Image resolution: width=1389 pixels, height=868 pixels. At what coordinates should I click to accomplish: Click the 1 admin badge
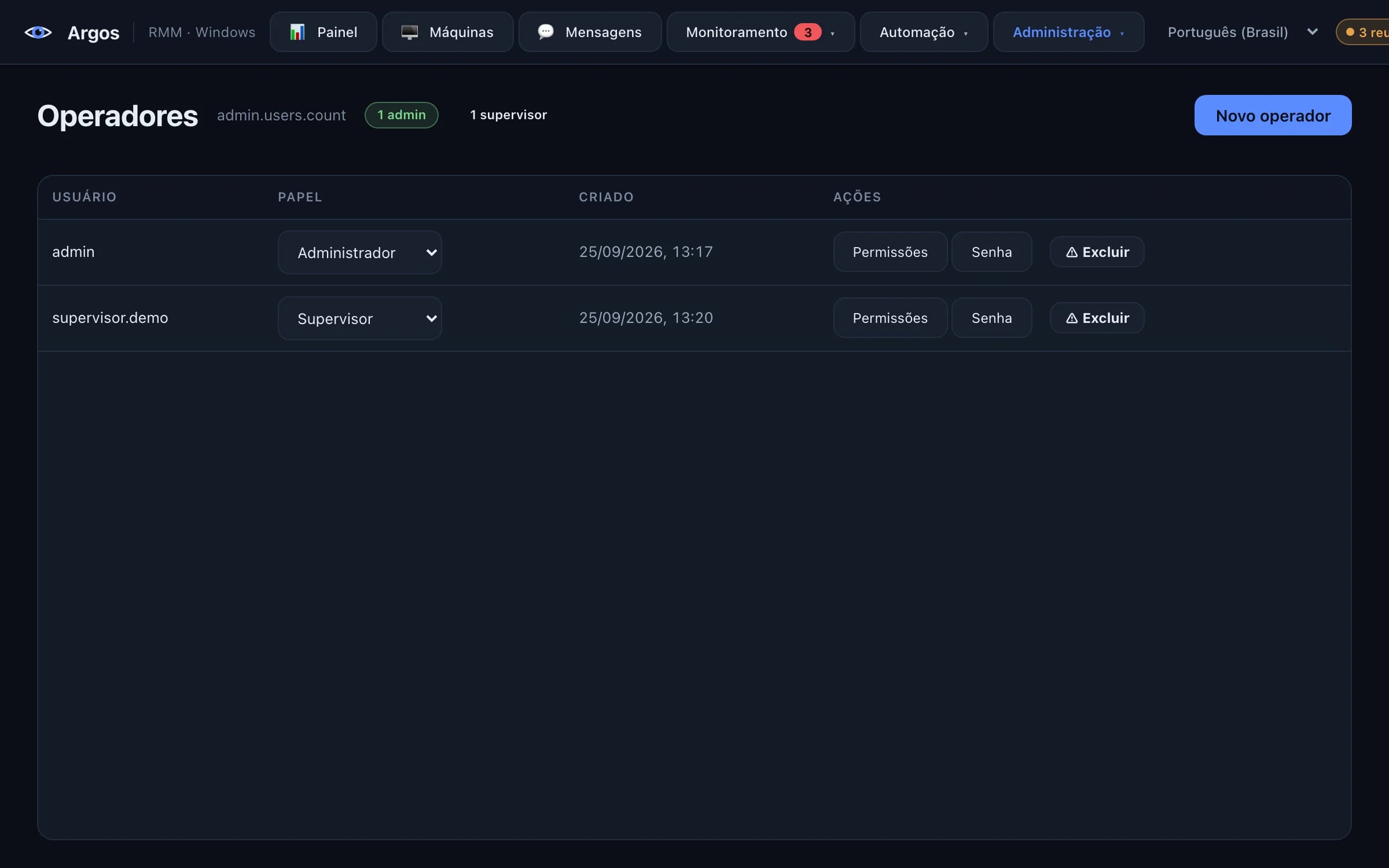click(x=401, y=115)
